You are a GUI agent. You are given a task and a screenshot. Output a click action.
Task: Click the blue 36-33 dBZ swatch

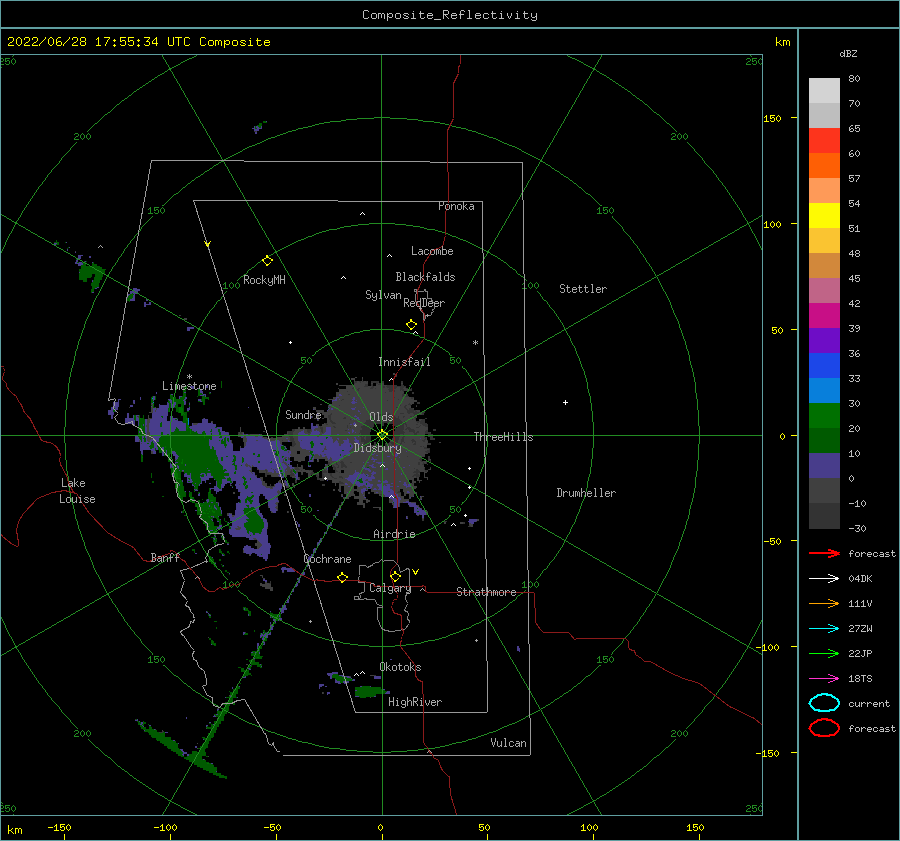pyautogui.click(x=824, y=365)
